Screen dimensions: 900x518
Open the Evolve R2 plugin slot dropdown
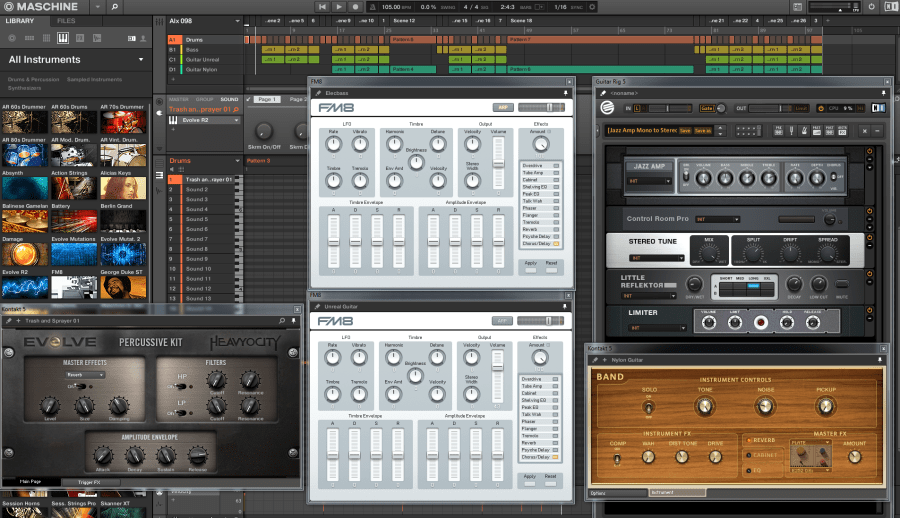pos(237,119)
